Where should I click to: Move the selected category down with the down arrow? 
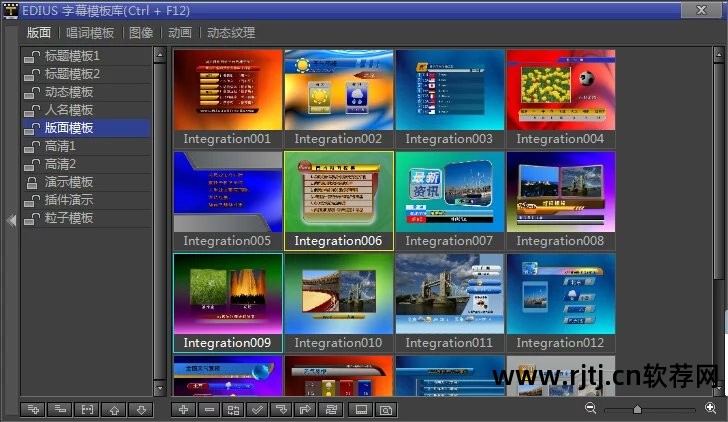[141, 409]
